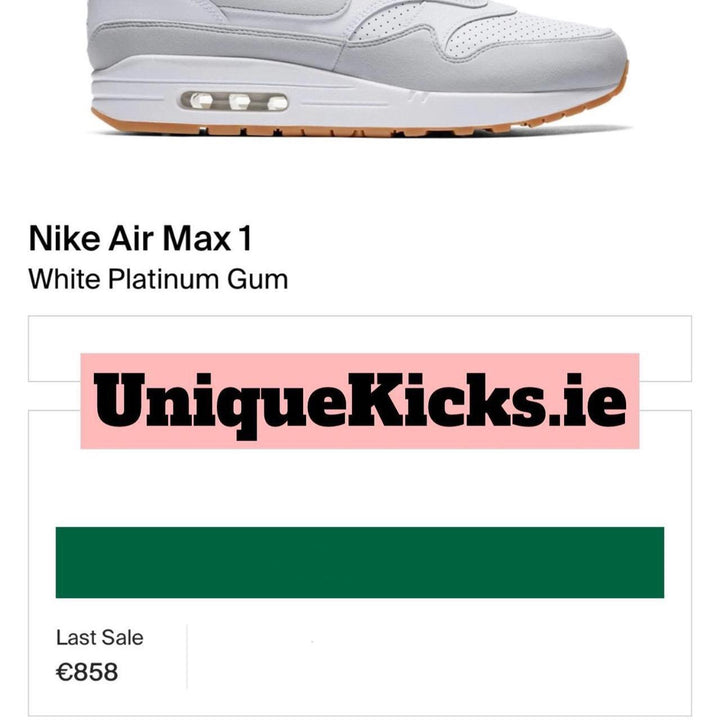This screenshot has width=720, height=720.
Task: Open the UniqueKicks.ie pink banner
Action: point(360,401)
